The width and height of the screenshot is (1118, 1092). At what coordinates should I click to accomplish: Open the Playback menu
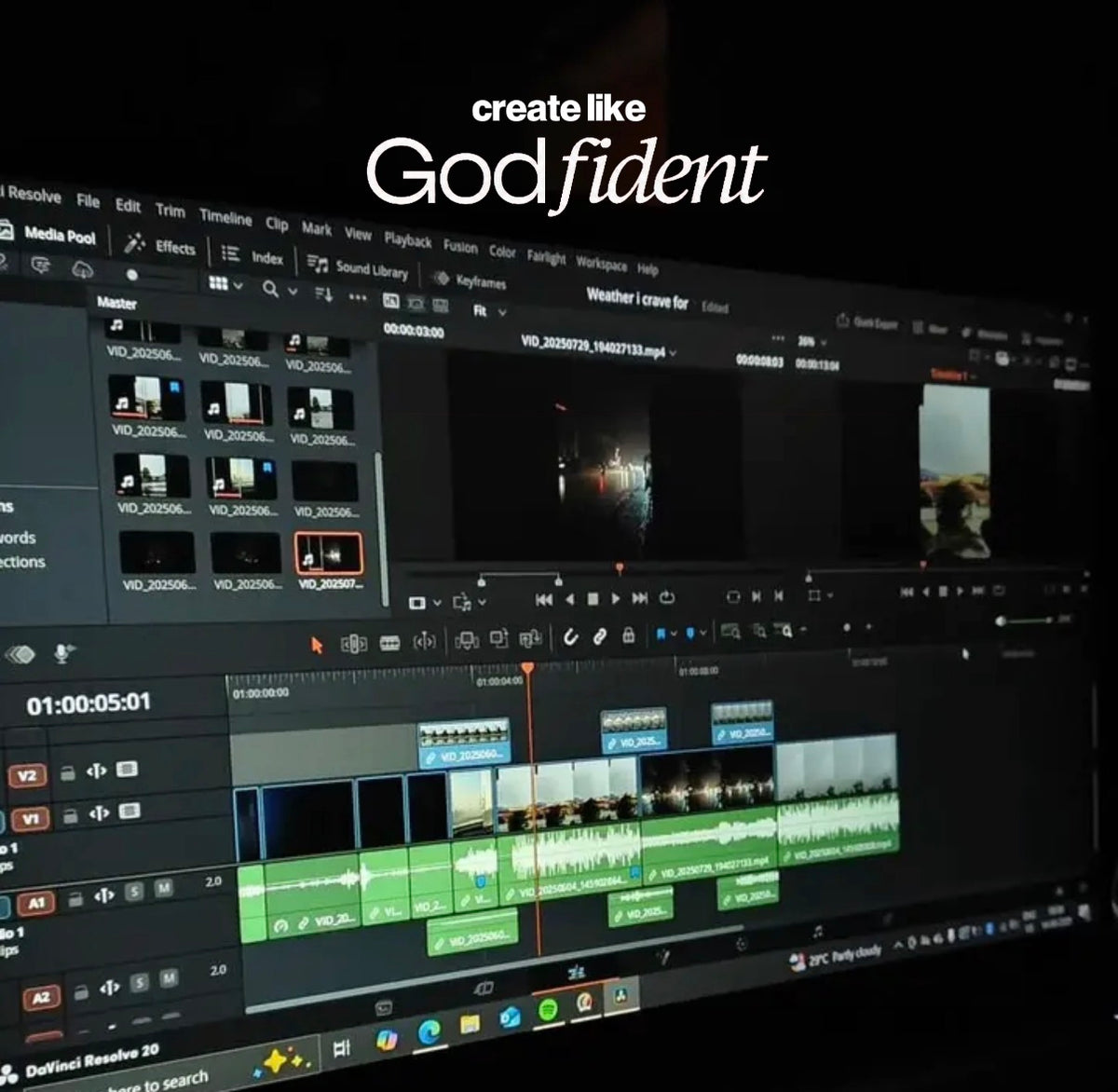(408, 240)
